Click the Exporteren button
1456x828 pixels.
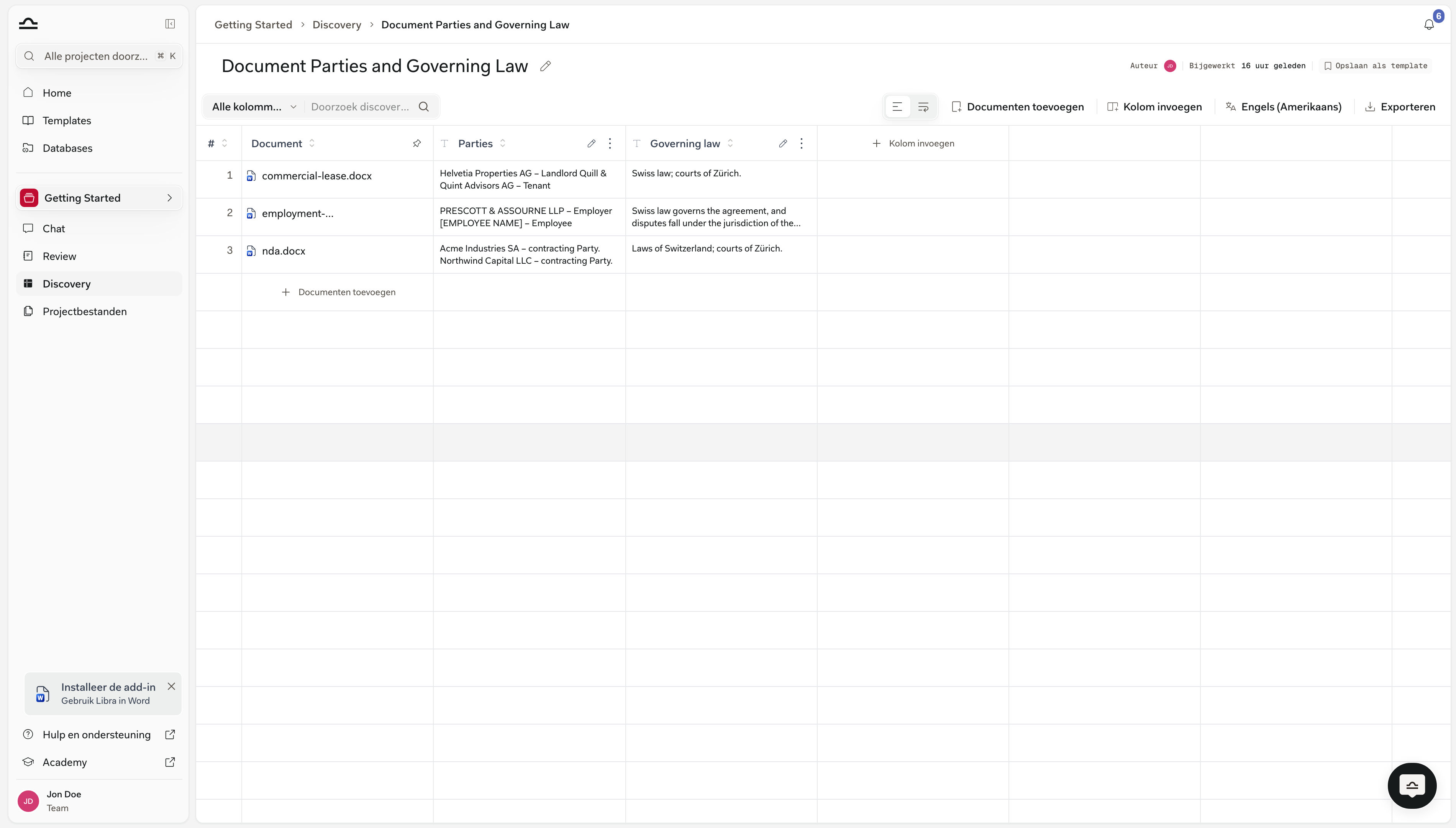pos(1400,107)
